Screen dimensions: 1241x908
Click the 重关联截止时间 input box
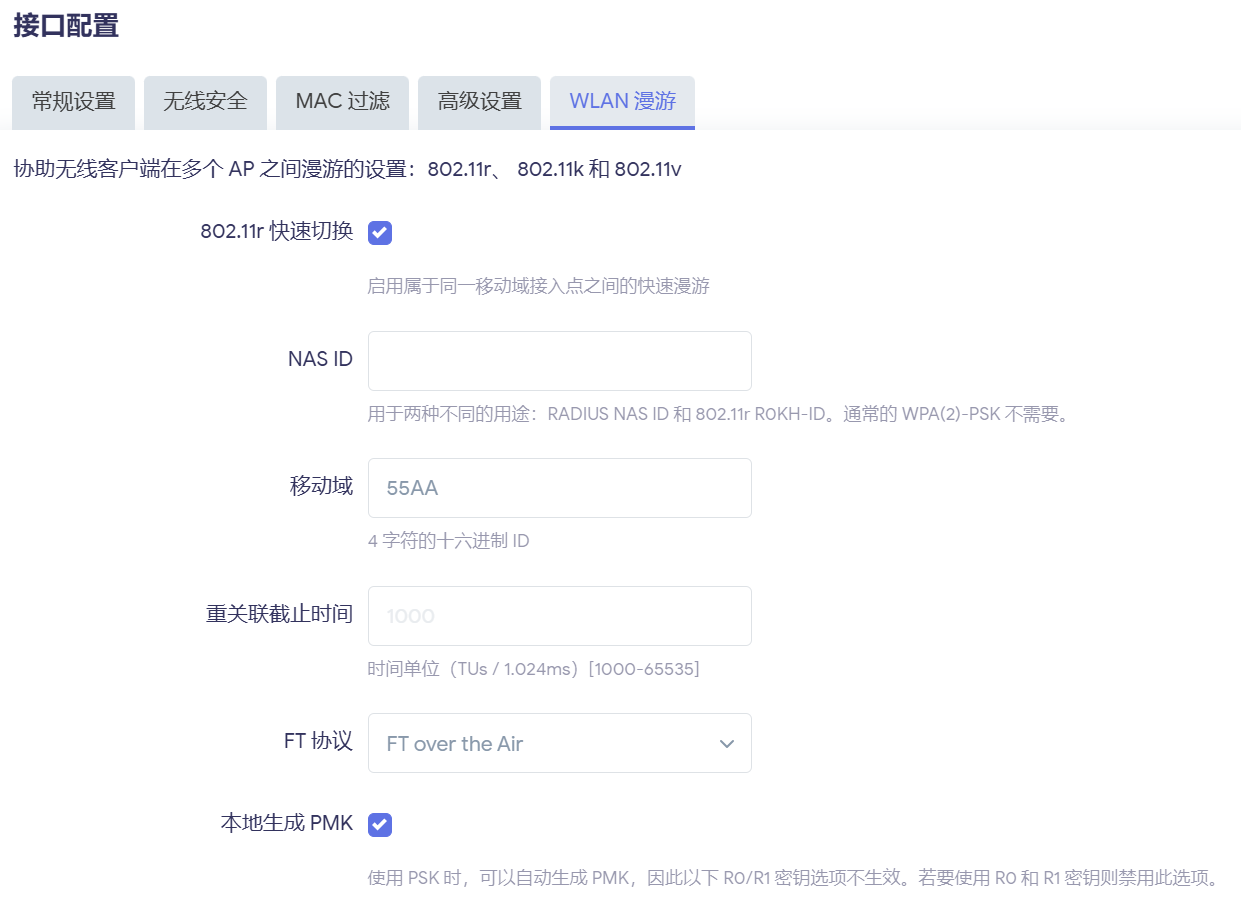click(x=559, y=616)
